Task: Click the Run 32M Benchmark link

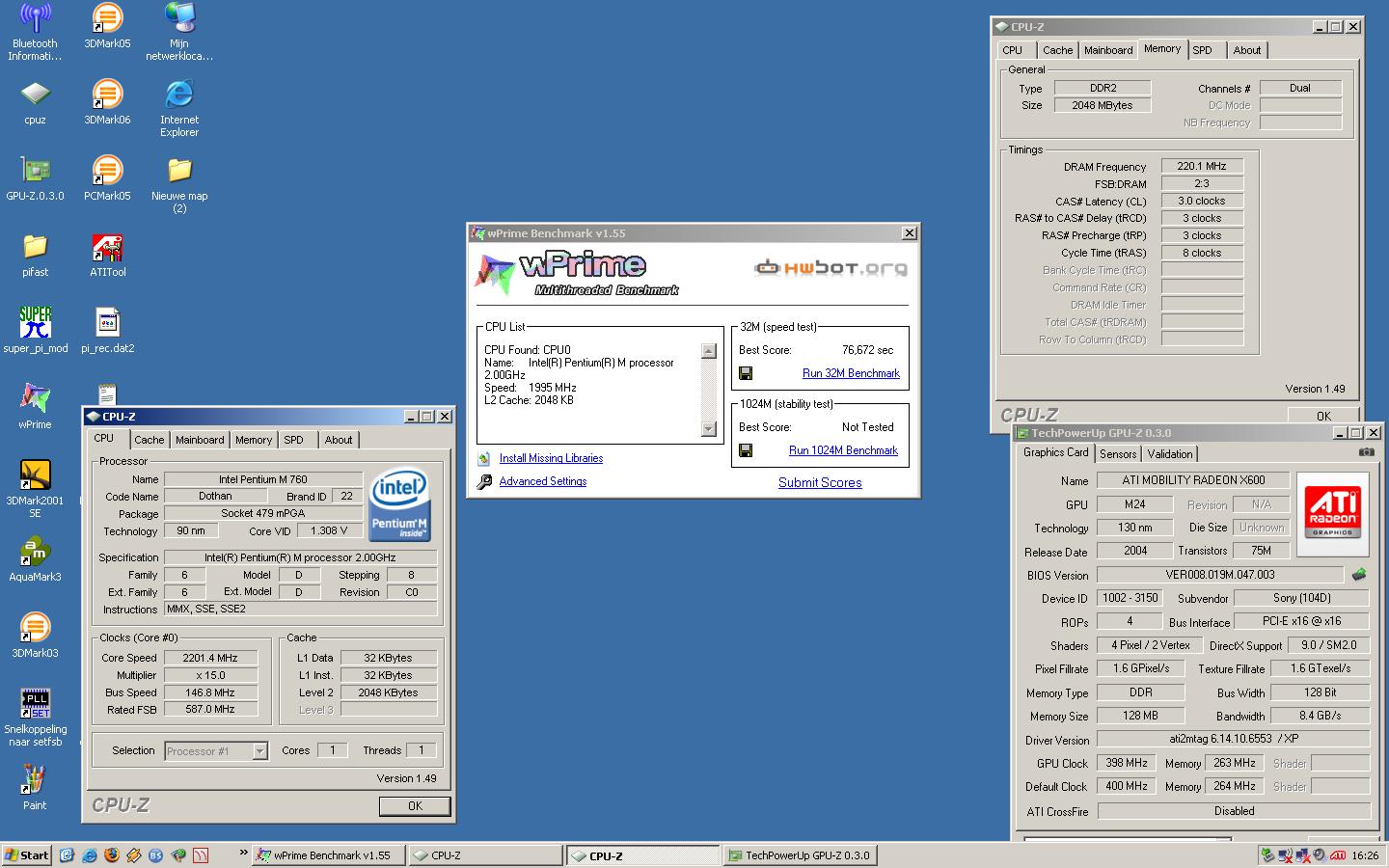Action: click(x=851, y=373)
